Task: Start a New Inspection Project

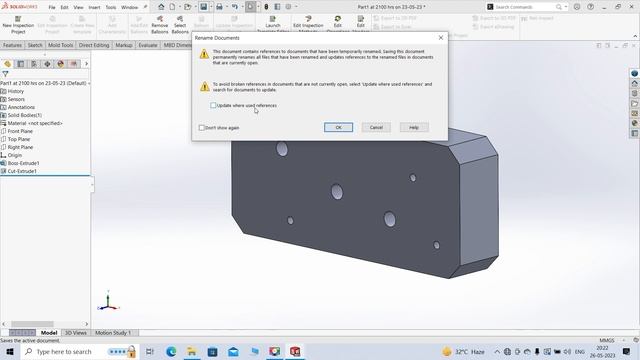Action: (x=18, y=25)
